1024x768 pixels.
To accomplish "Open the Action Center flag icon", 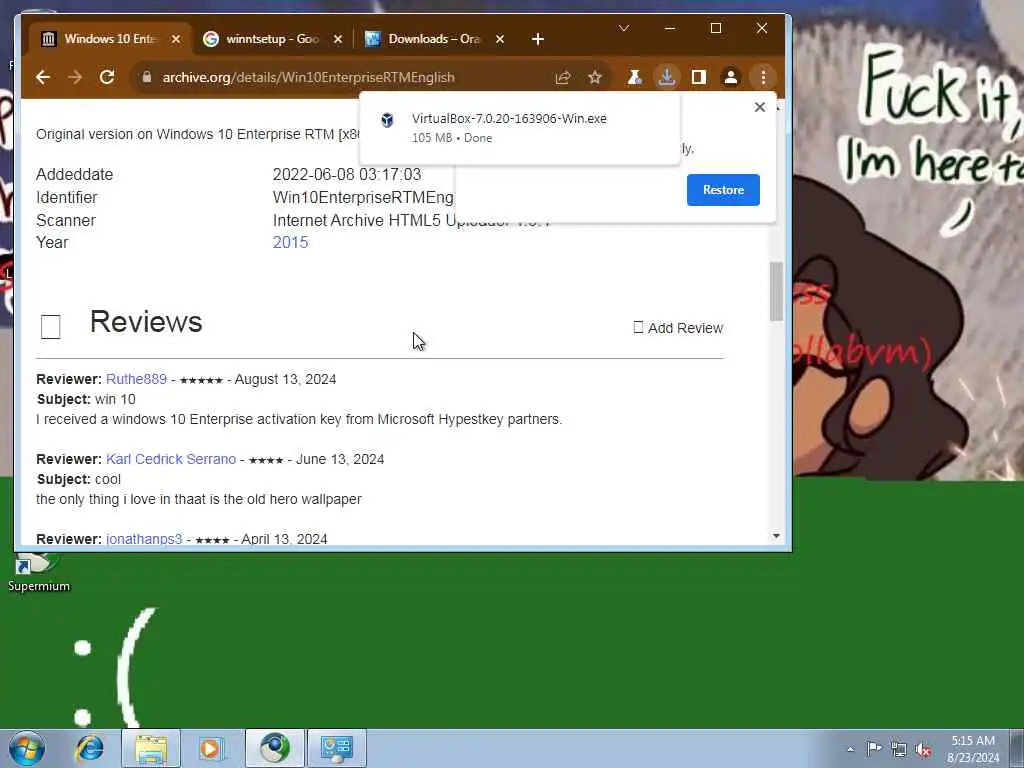I will [x=874, y=748].
